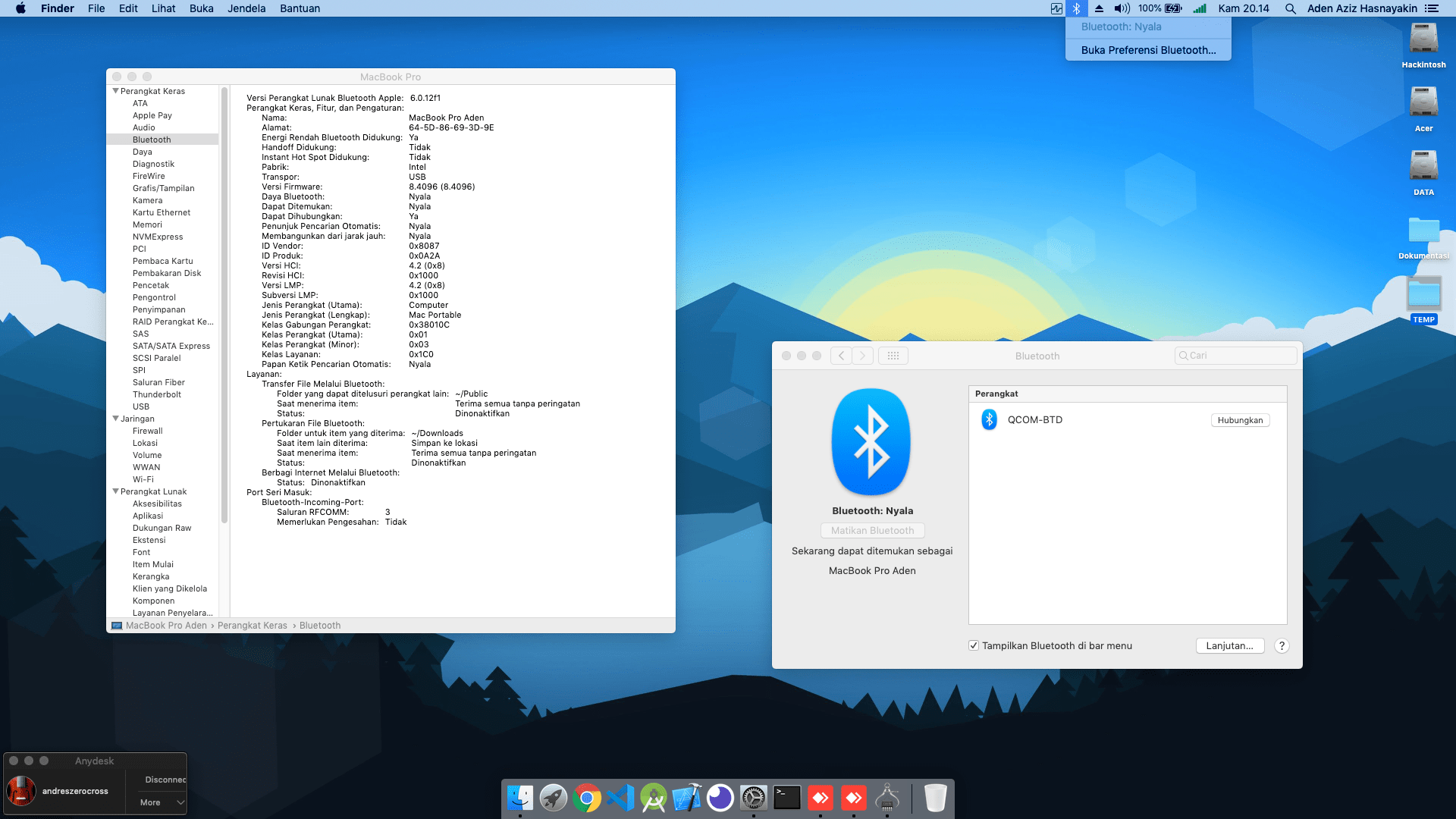Click Hubungkan for QCOM-BTD
The width and height of the screenshot is (1456, 819).
pyautogui.click(x=1240, y=420)
